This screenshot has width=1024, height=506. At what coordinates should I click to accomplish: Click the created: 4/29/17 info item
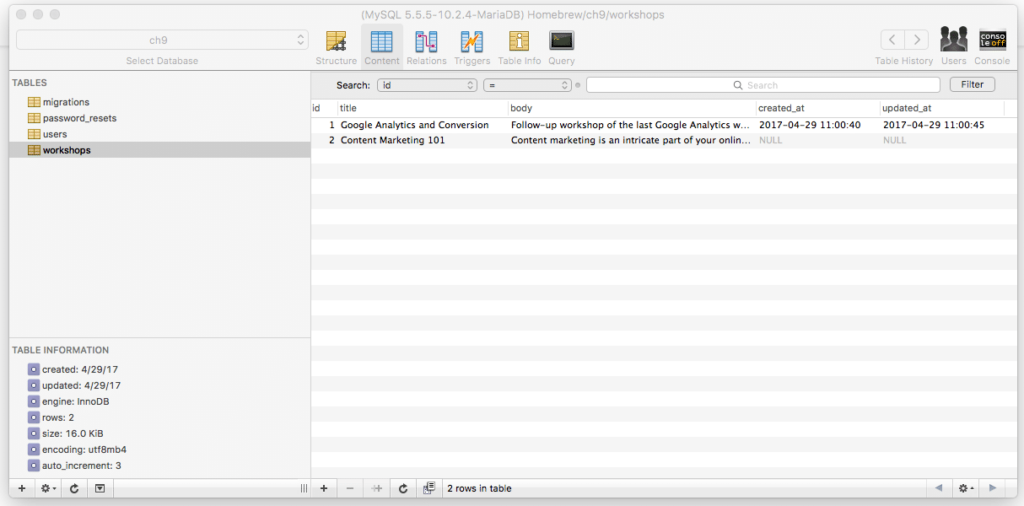click(73, 370)
